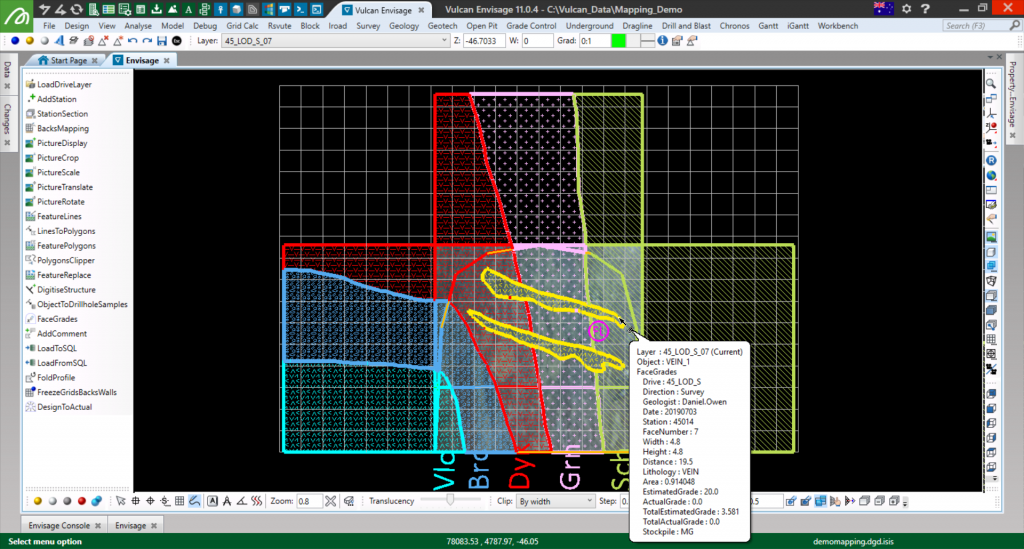Image resolution: width=1024 pixels, height=549 pixels.
Task: Save using the floppy disk icon
Action: [162, 40]
